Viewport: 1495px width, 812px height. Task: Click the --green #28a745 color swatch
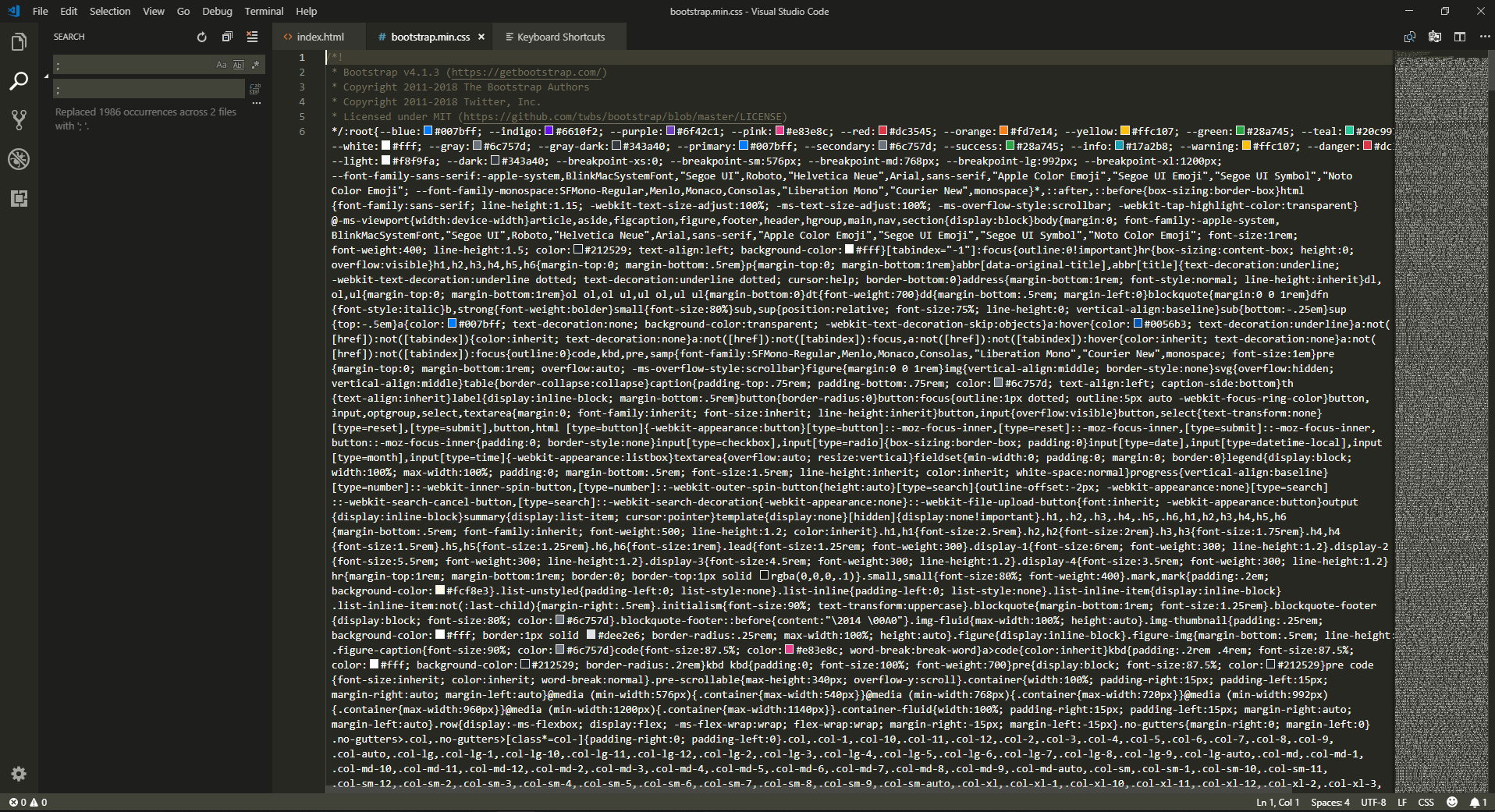pyautogui.click(x=1240, y=131)
